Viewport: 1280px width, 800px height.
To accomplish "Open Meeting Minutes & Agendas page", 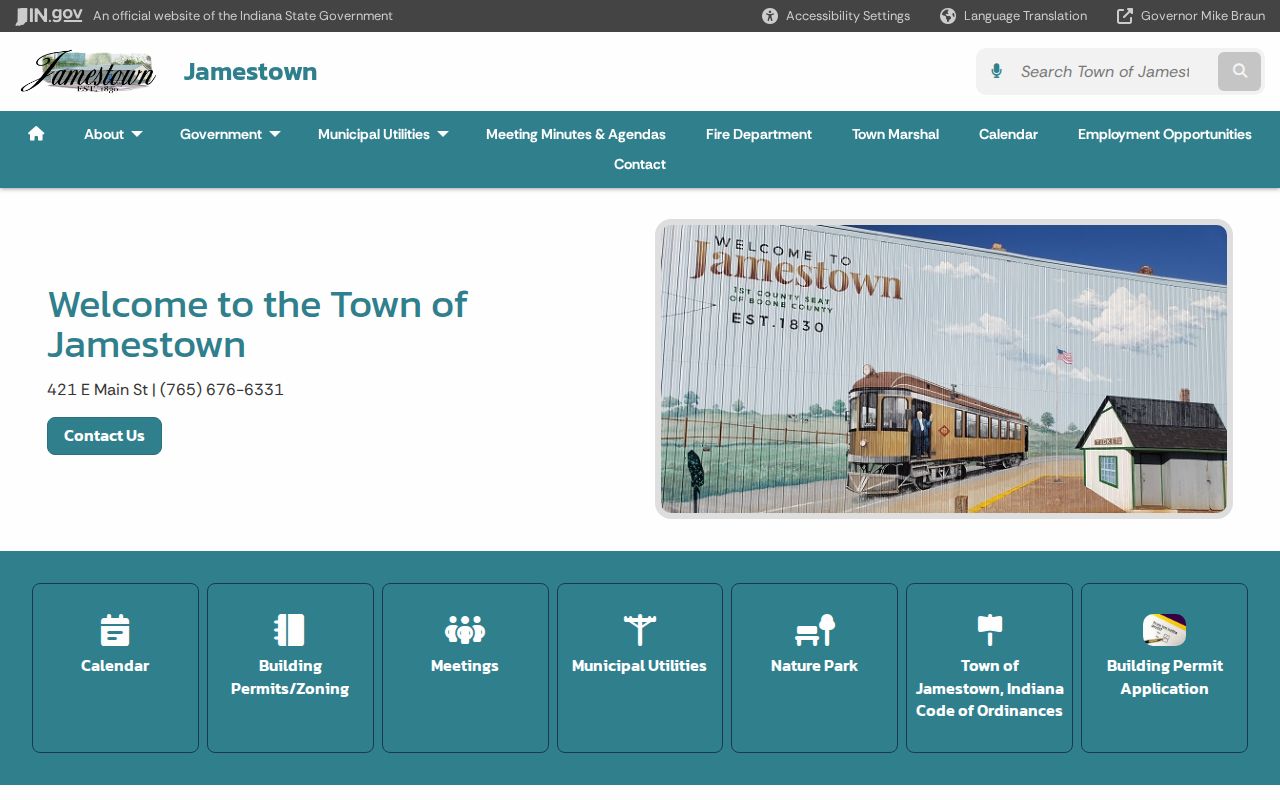I will tap(576, 134).
